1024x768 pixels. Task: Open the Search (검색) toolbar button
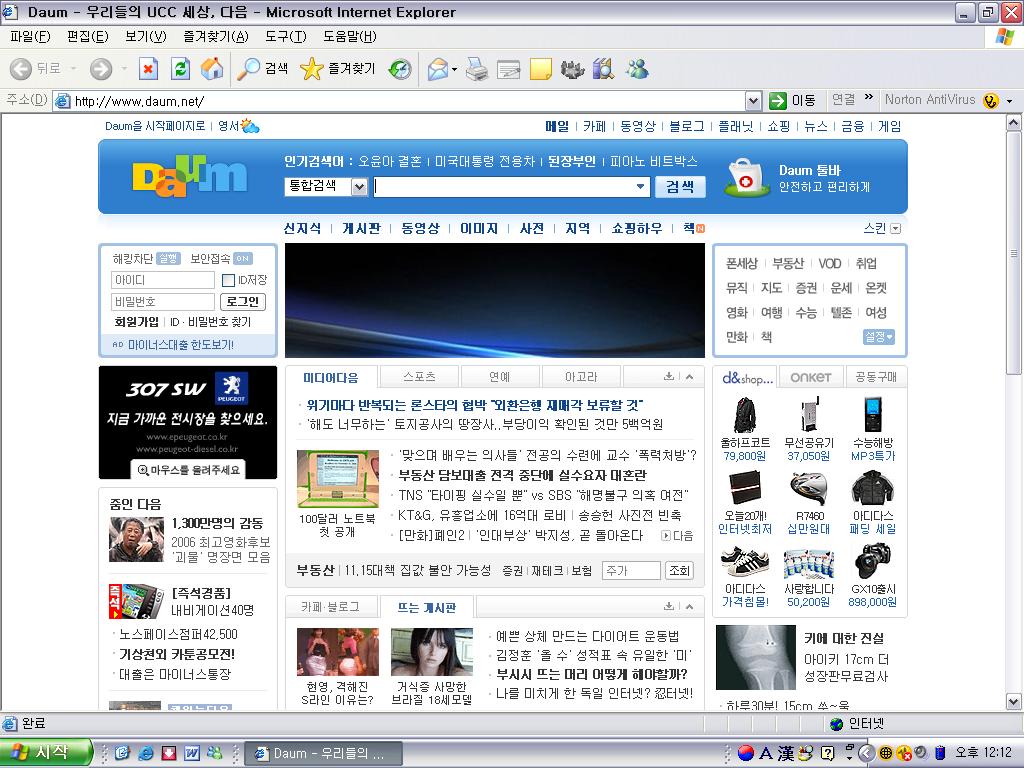click(263, 69)
